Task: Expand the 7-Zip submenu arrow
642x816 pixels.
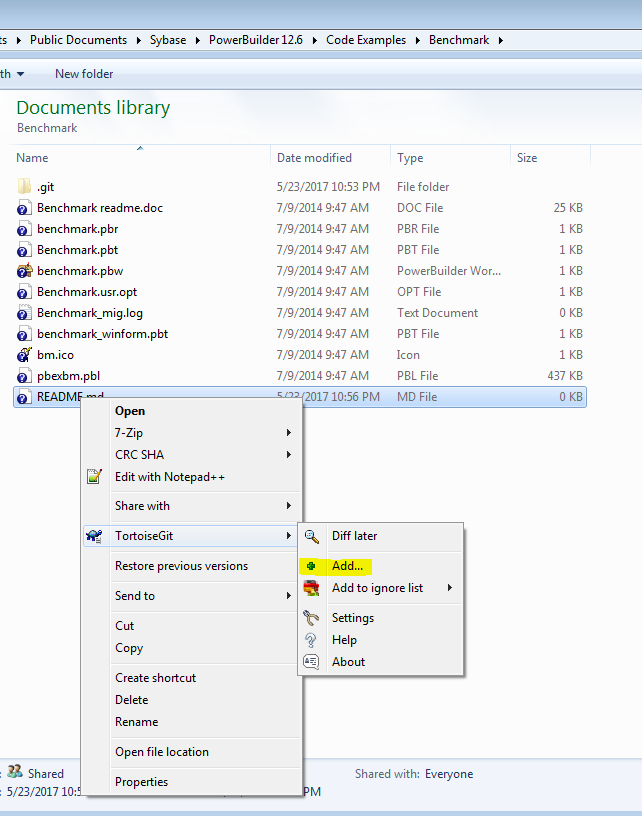Action: tap(289, 432)
